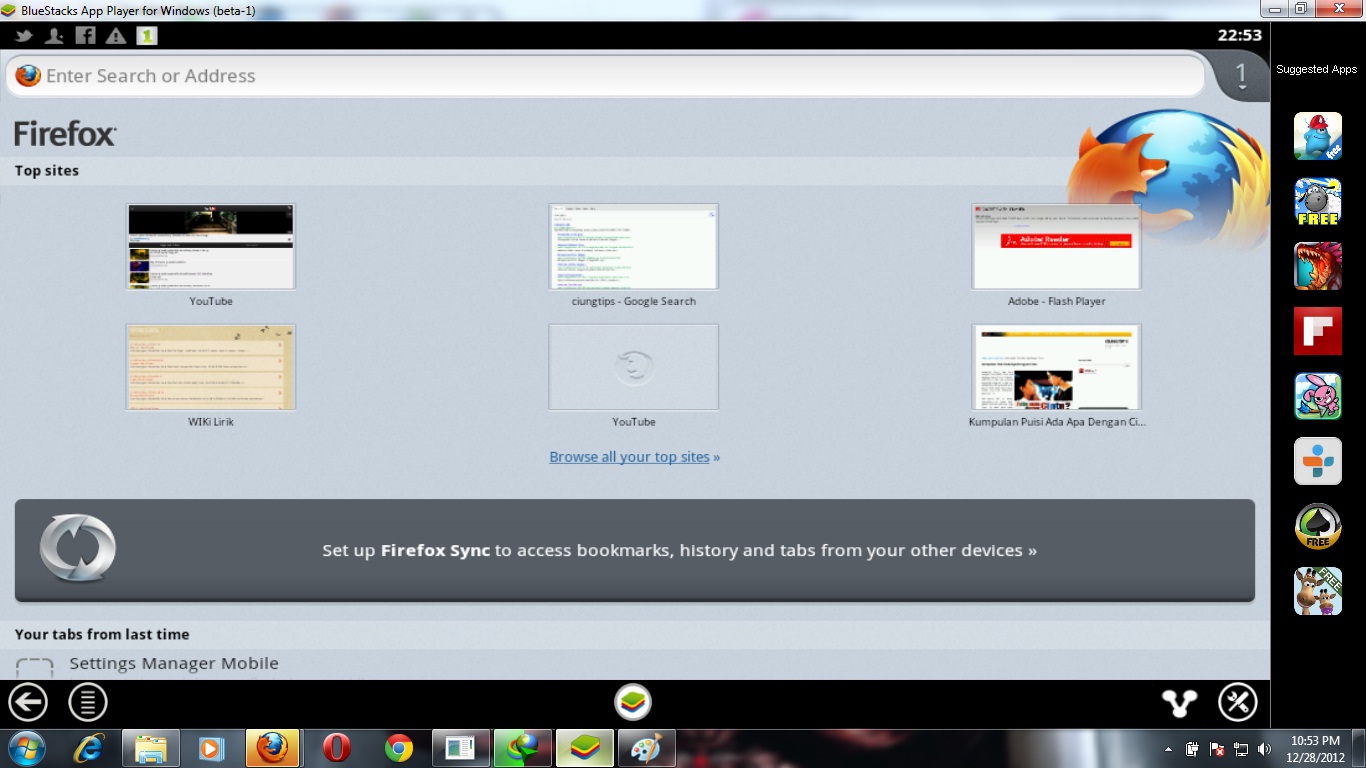
Task: Open the sheep FREE suggested app
Action: [x=1318, y=201]
